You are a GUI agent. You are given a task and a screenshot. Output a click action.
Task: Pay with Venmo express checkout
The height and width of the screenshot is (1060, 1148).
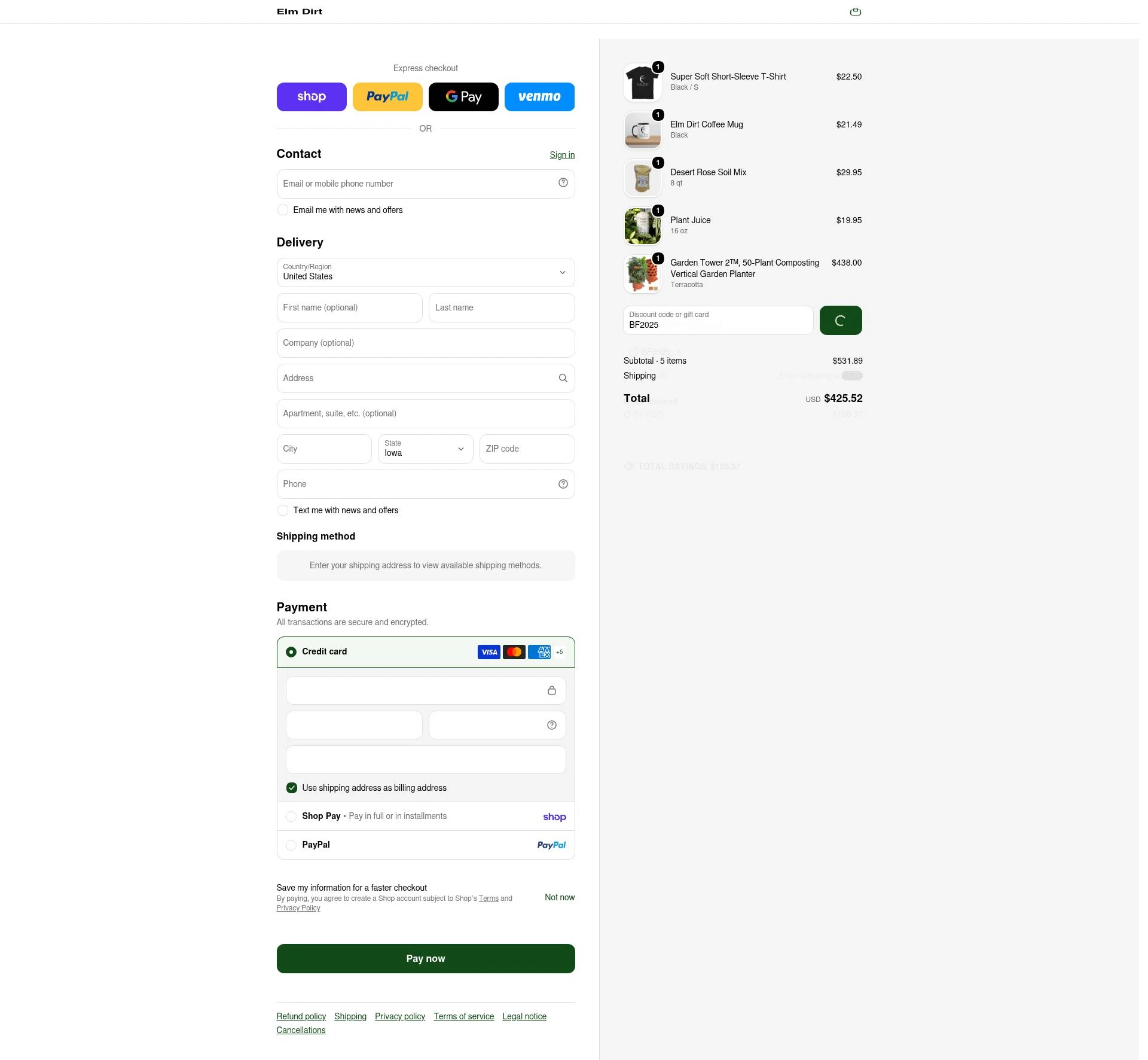tap(539, 97)
